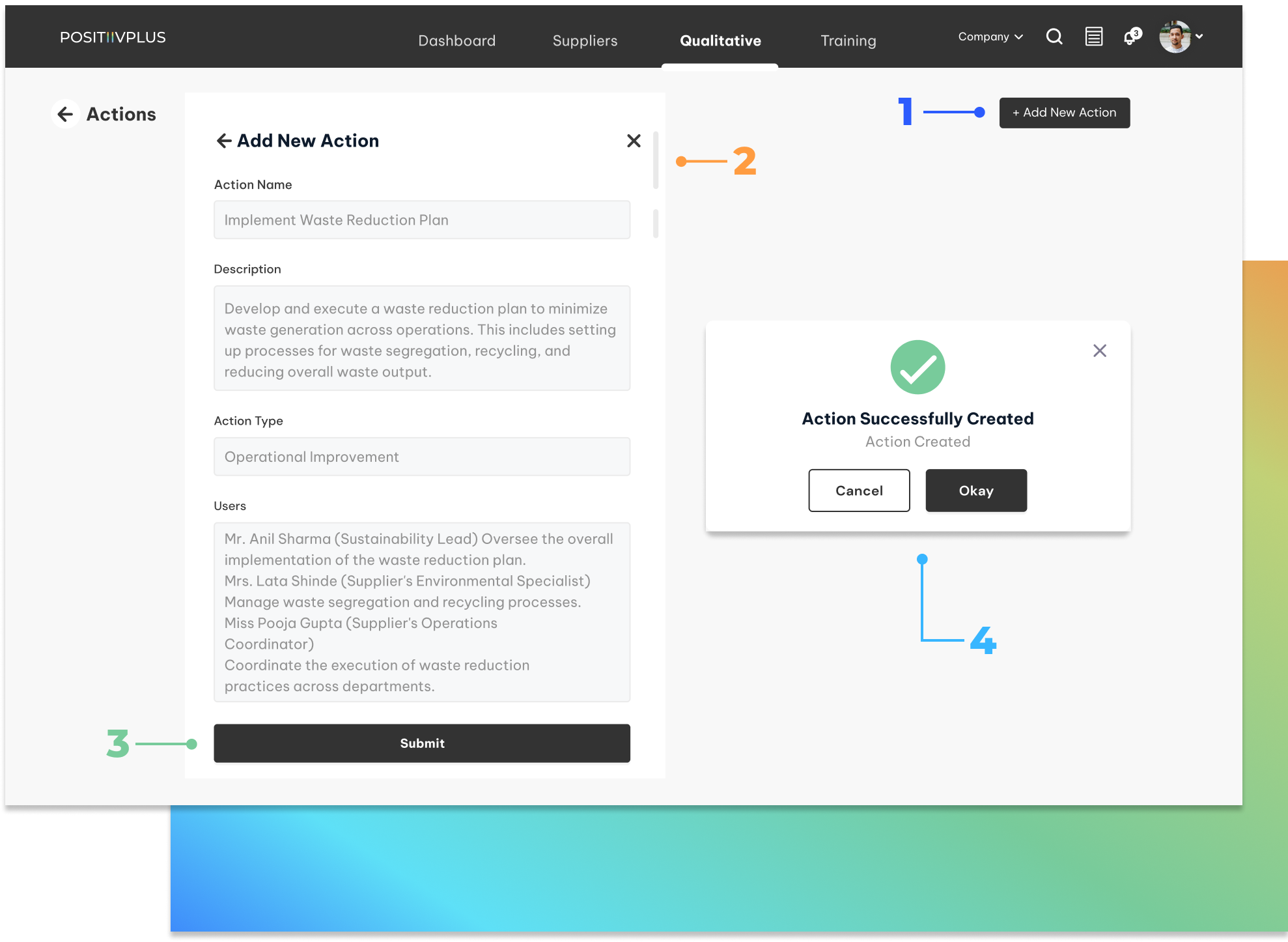Open the document list icon

point(1094,36)
